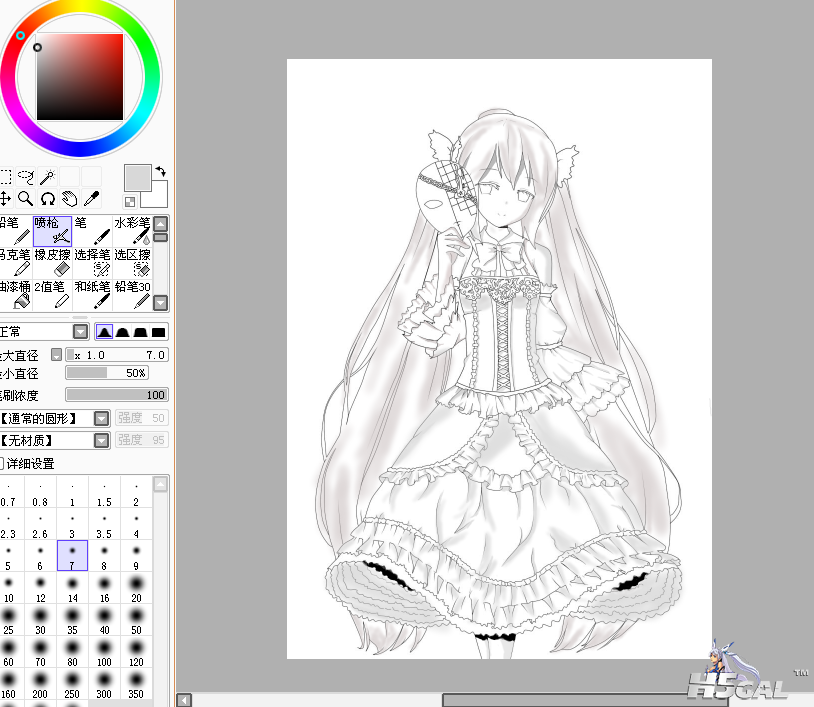Select the eyedropper color picker tool
814x707 pixels.
pyautogui.click(x=91, y=198)
